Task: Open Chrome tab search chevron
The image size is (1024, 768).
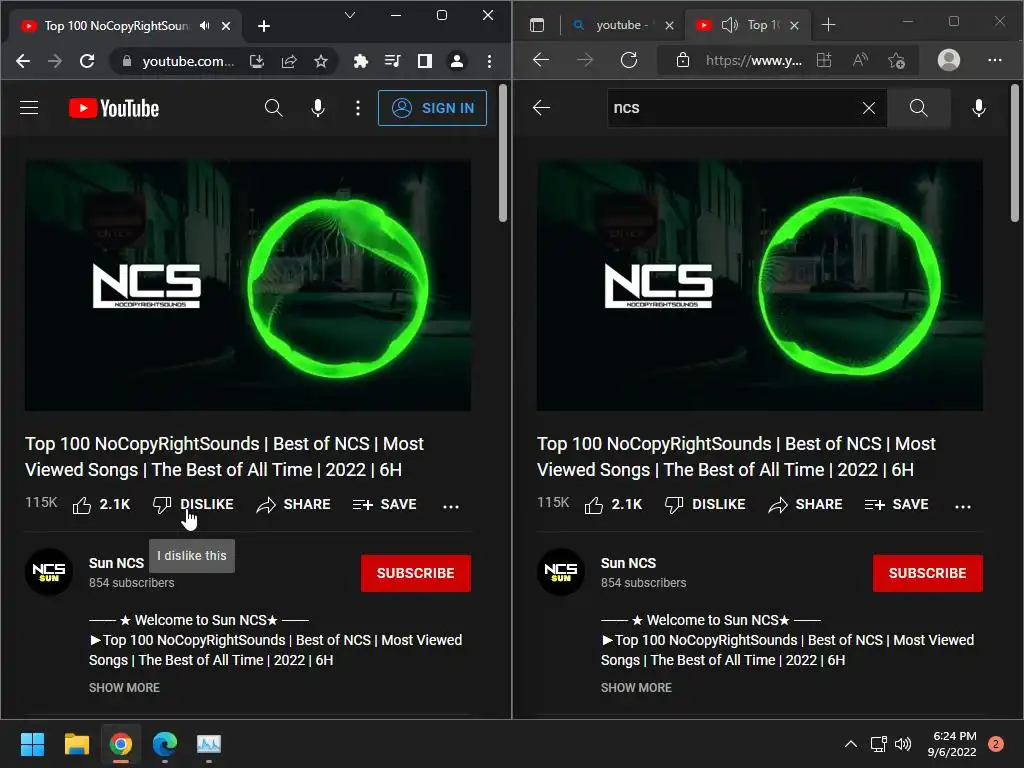Action: [350, 15]
